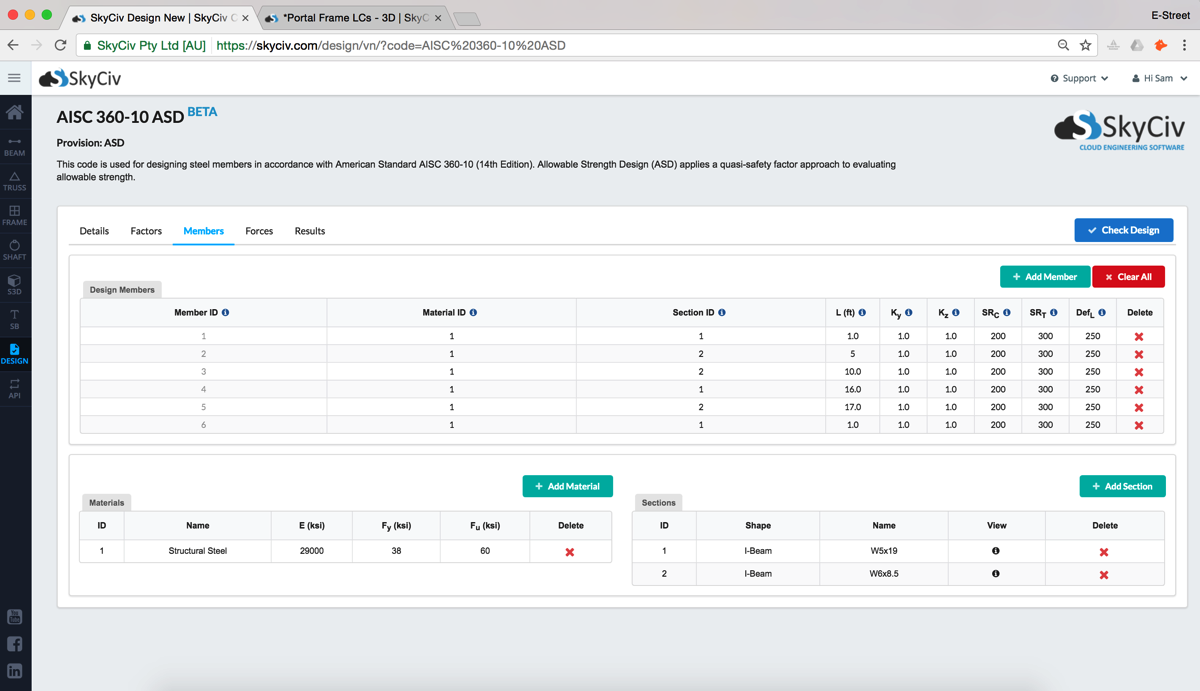Image resolution: width=1200 pixels, height=691 pixels.
Task: Go to dashboard home icon in sidebar
Action: coord(15,112)
